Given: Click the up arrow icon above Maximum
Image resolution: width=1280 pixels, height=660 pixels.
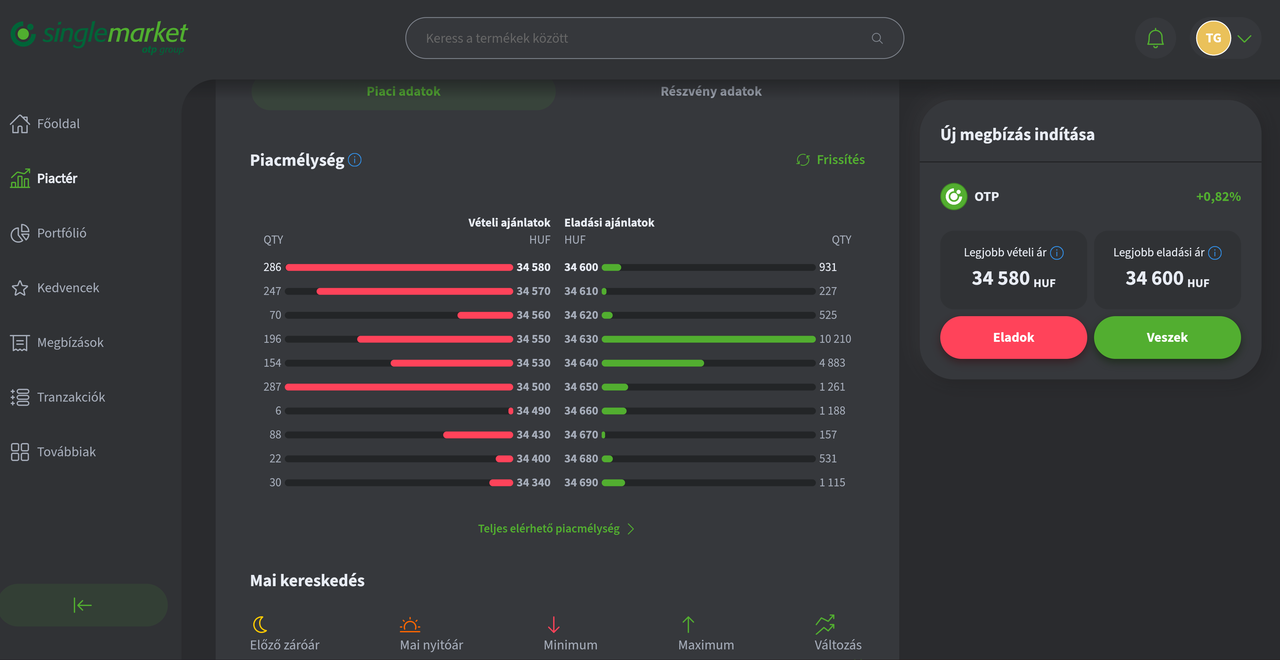Looking at the screenshot, I should coord(688,625).
